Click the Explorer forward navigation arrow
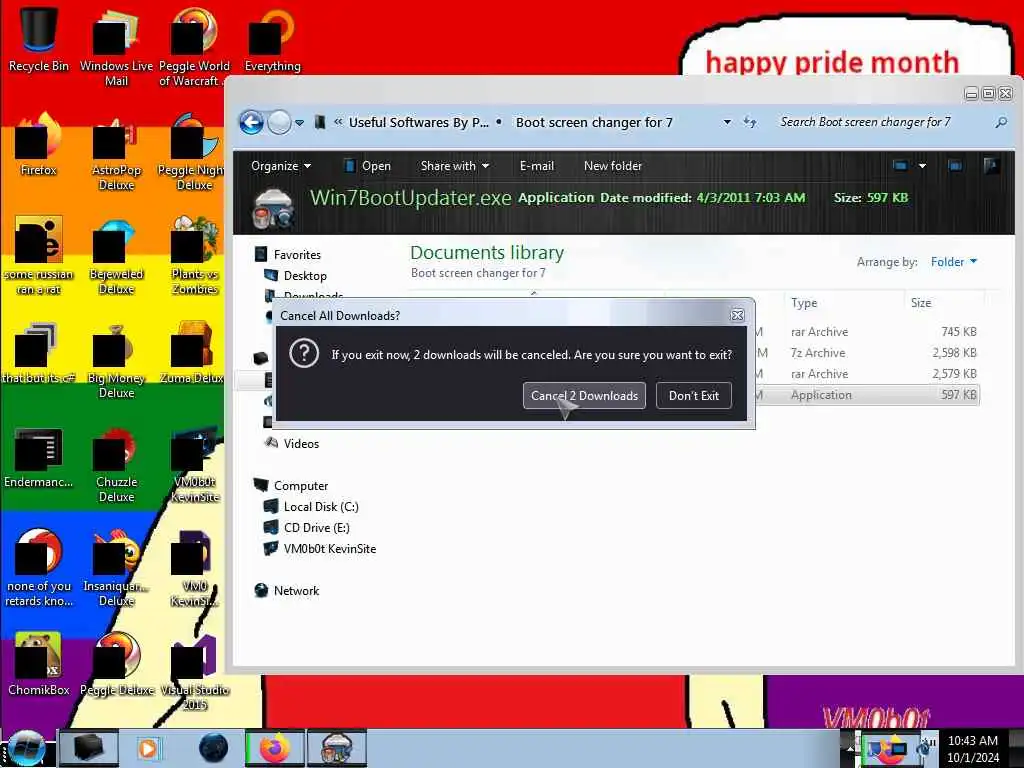The width and height of the screenshot is (1024, 768). (280, 122)
